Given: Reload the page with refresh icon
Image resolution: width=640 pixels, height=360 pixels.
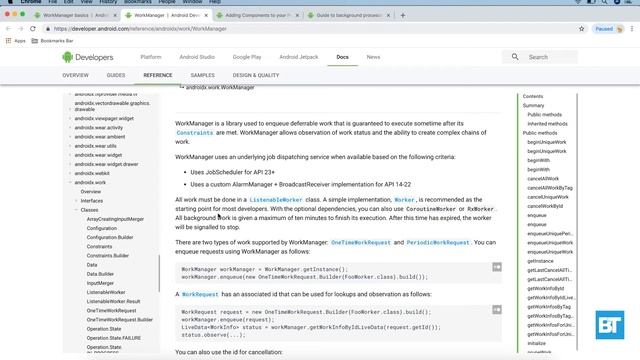Looking at the screenshot, I should point(33,29).
